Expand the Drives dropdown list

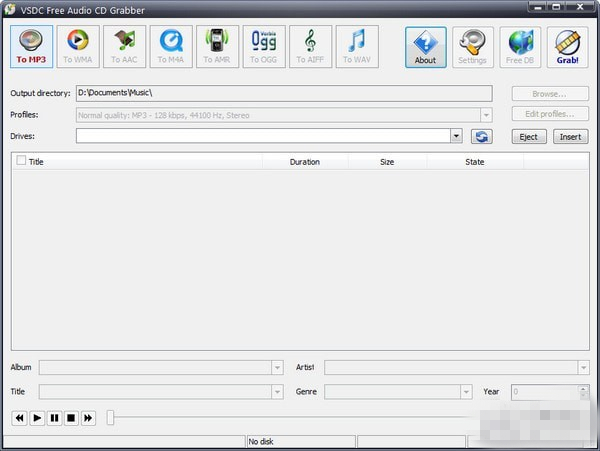coord(456,137)
